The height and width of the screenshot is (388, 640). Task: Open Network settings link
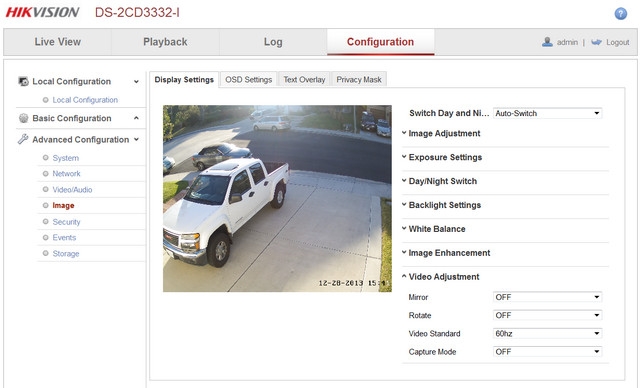tap(67, 174)
